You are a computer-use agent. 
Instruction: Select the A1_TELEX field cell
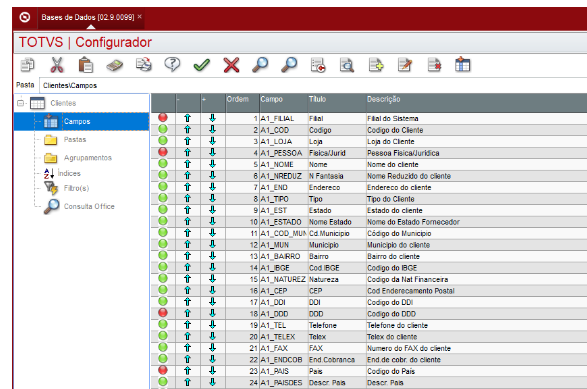coord(283,337)
